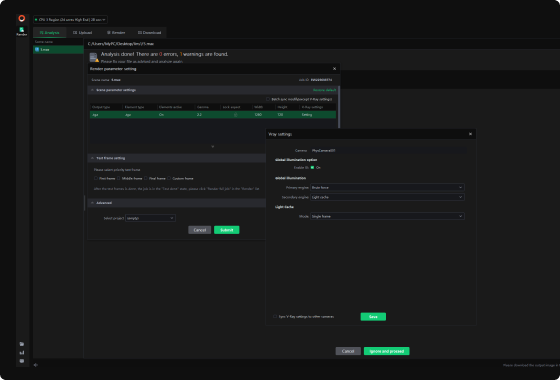Open the Secondary engine dropdown
This screenshot has width=560, height=380.
[387, 197]
